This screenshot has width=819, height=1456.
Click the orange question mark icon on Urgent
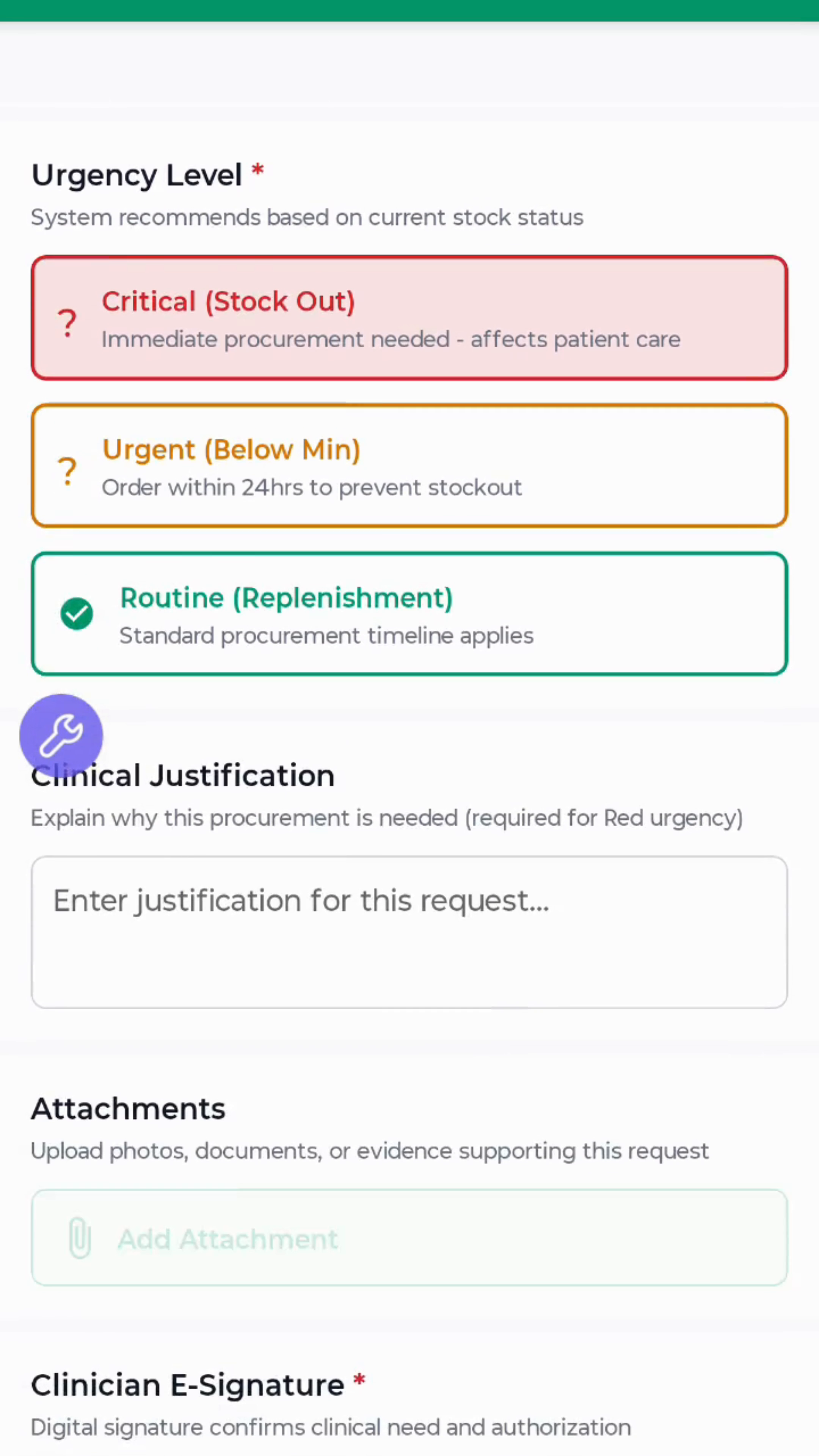point(67,471)
